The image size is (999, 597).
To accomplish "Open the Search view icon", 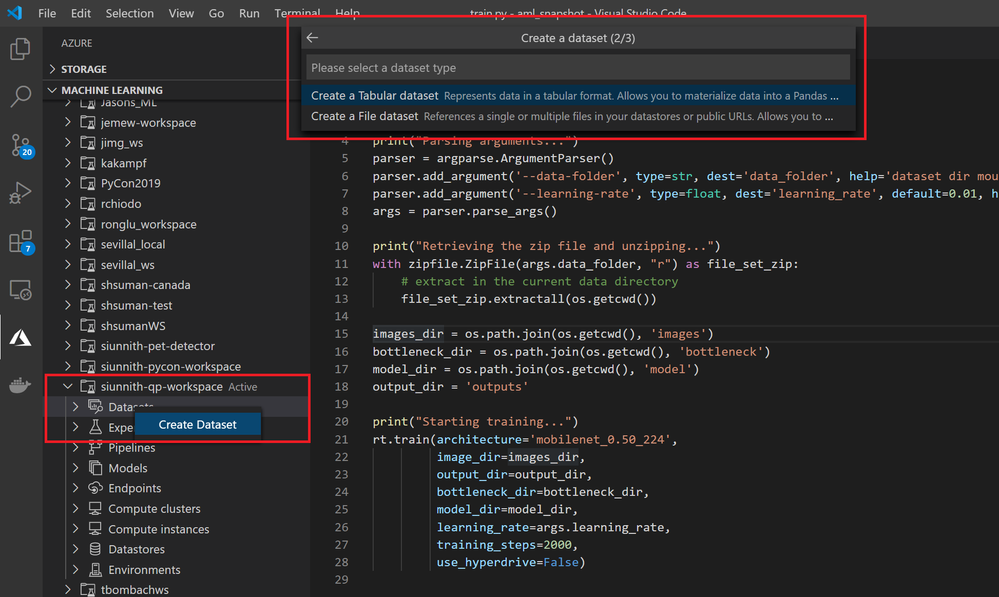I will tap(20, 96).
